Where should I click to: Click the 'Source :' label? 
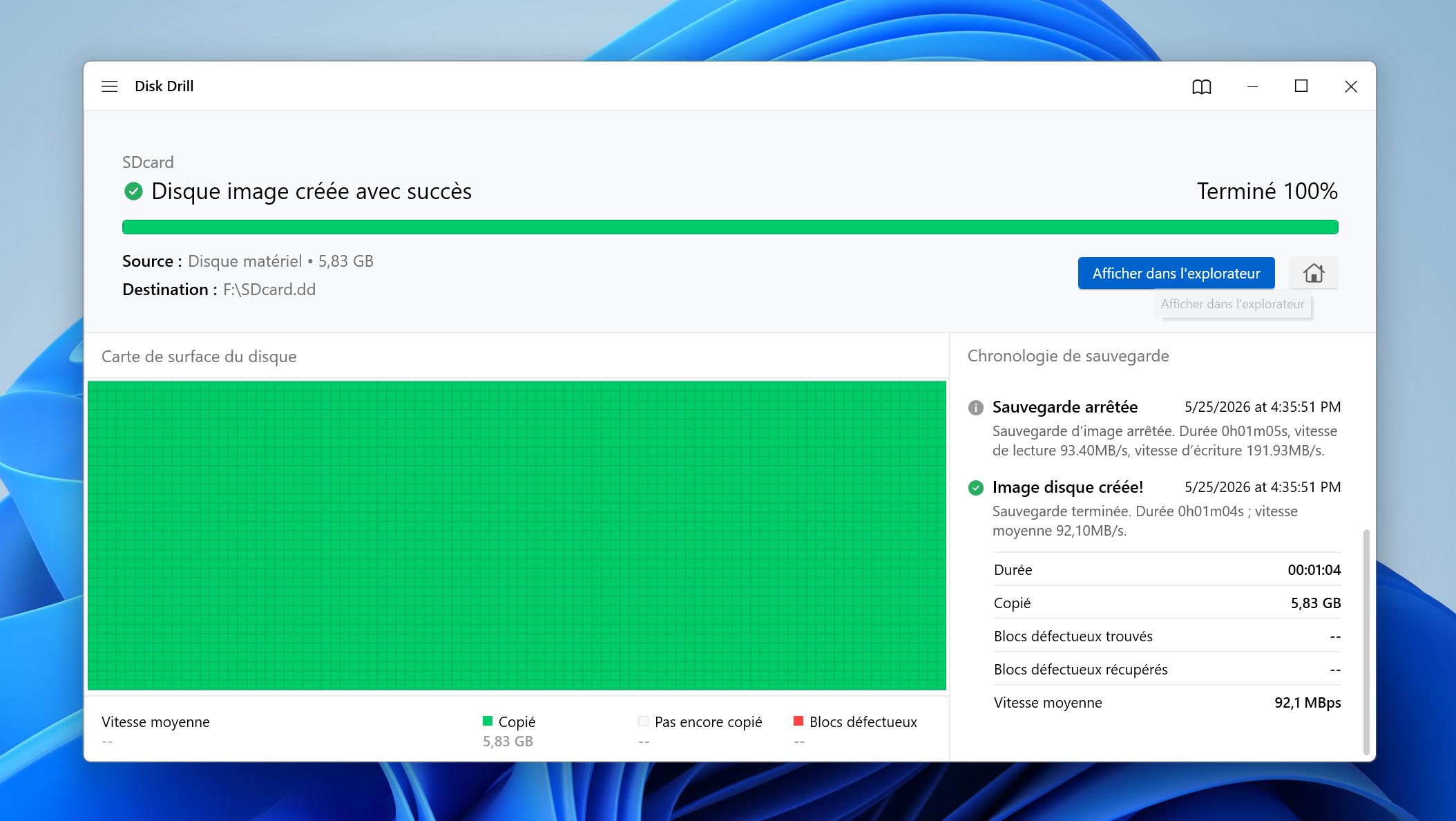tap(152, 261)
